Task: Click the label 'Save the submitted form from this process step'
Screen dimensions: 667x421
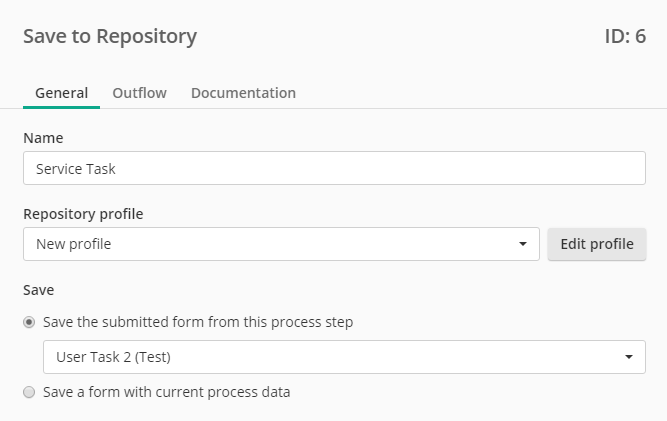Action: [198, 322]
